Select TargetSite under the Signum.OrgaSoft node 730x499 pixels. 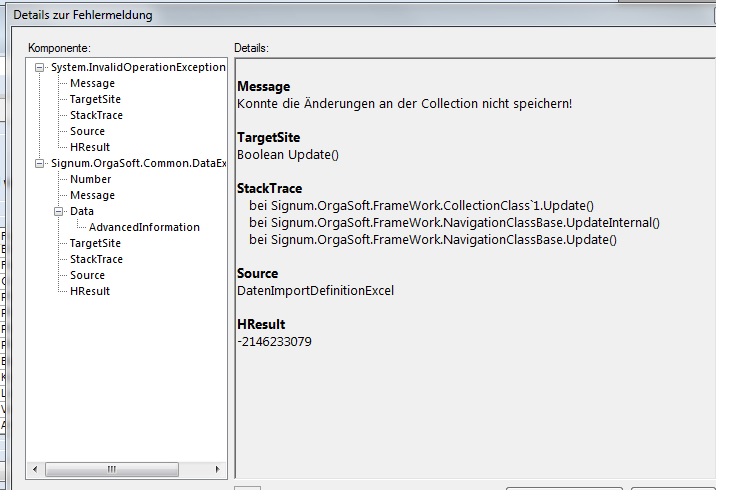click(95, 244)
